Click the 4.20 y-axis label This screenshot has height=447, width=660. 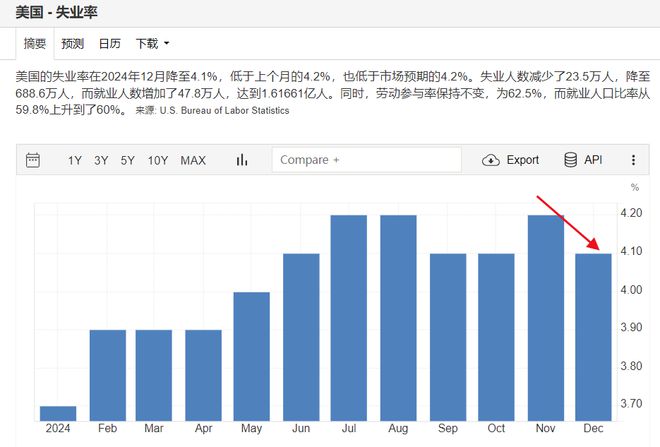point(631,213)
